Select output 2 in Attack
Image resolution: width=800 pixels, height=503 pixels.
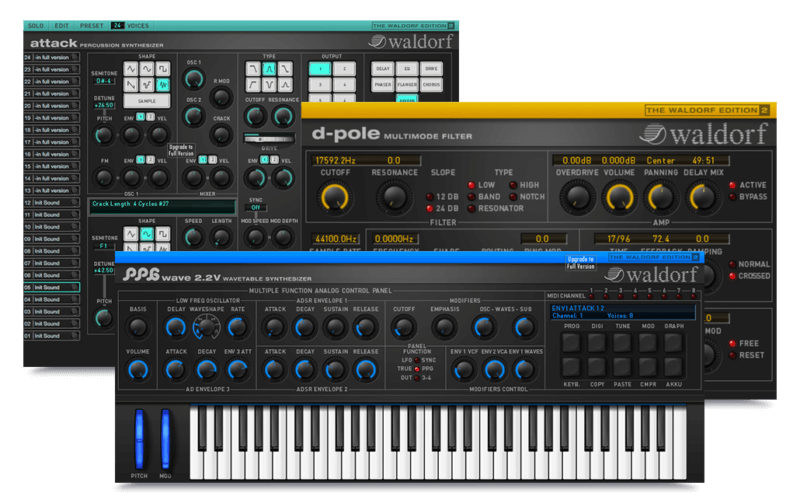tap(344, 68)
